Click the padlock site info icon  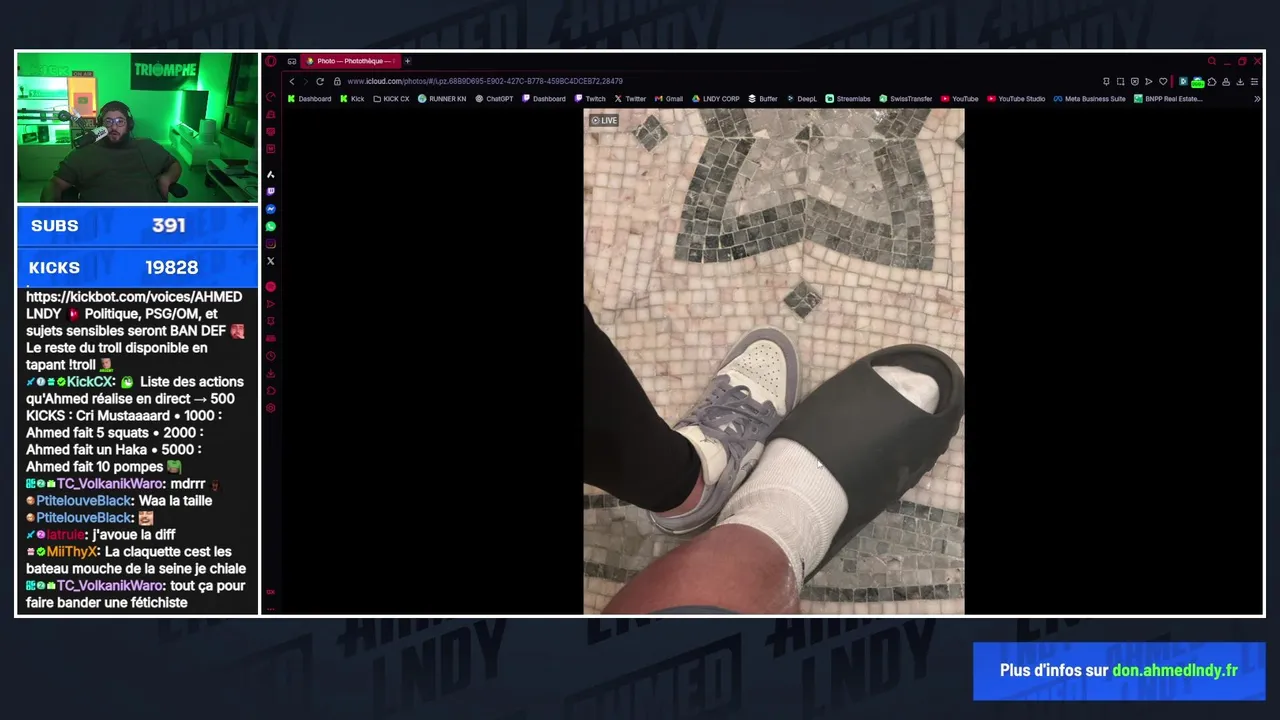pos(337,81)
